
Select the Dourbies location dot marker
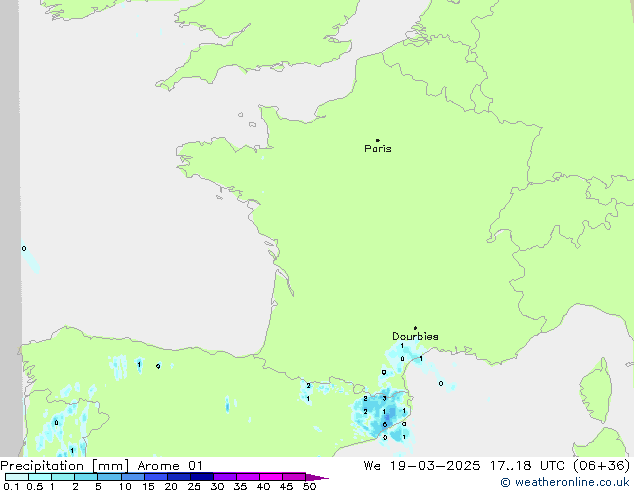[x=415, y=328]
